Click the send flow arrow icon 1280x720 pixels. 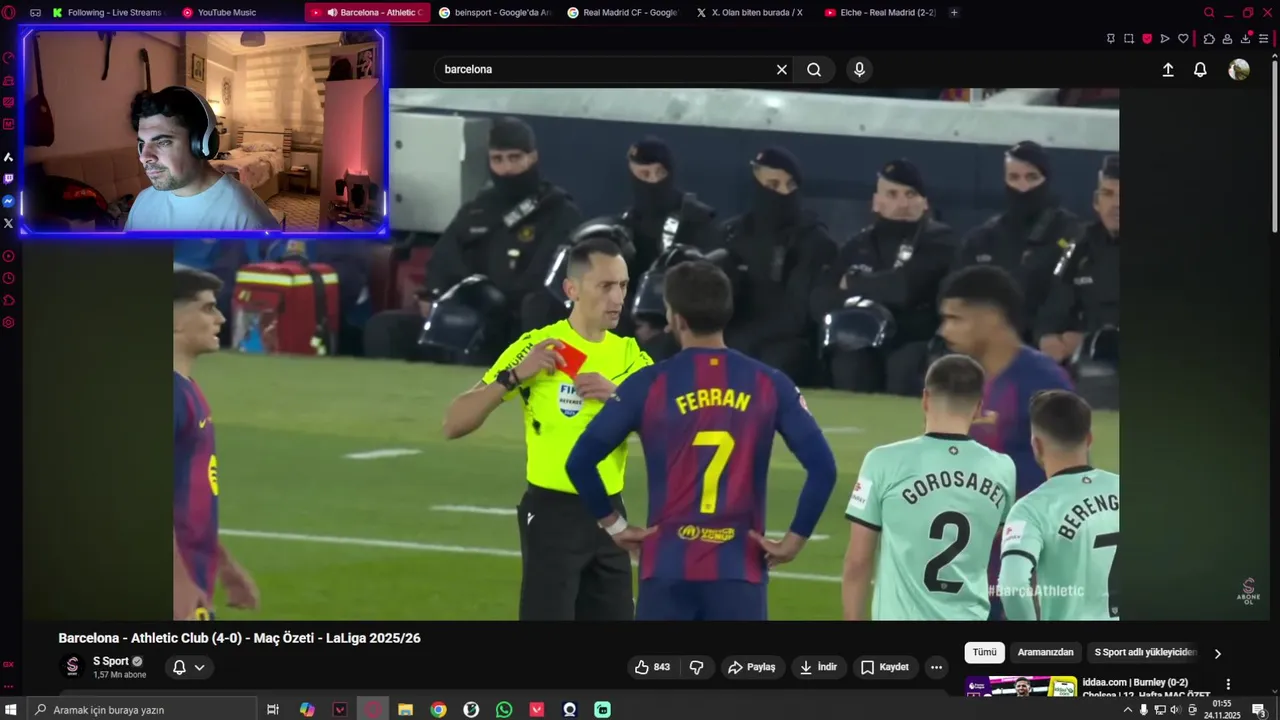1165,39
